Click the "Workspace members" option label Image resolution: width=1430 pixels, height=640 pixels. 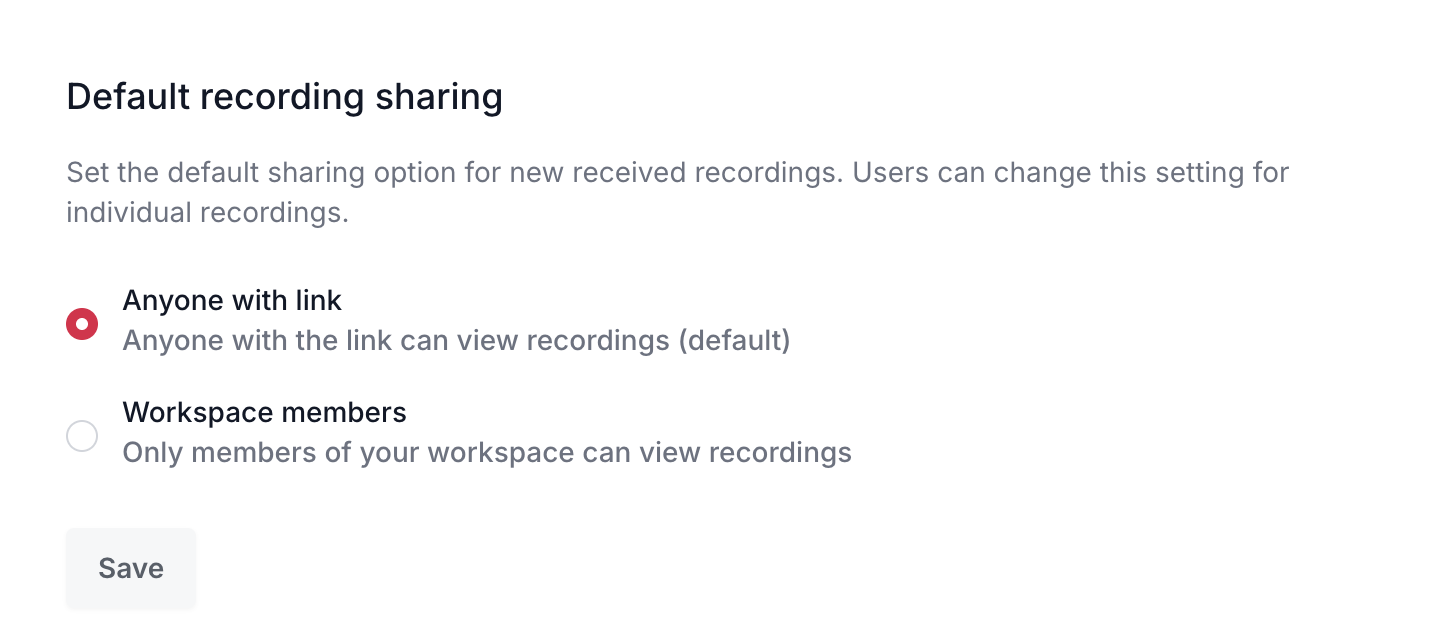click(x=264, y=412)
